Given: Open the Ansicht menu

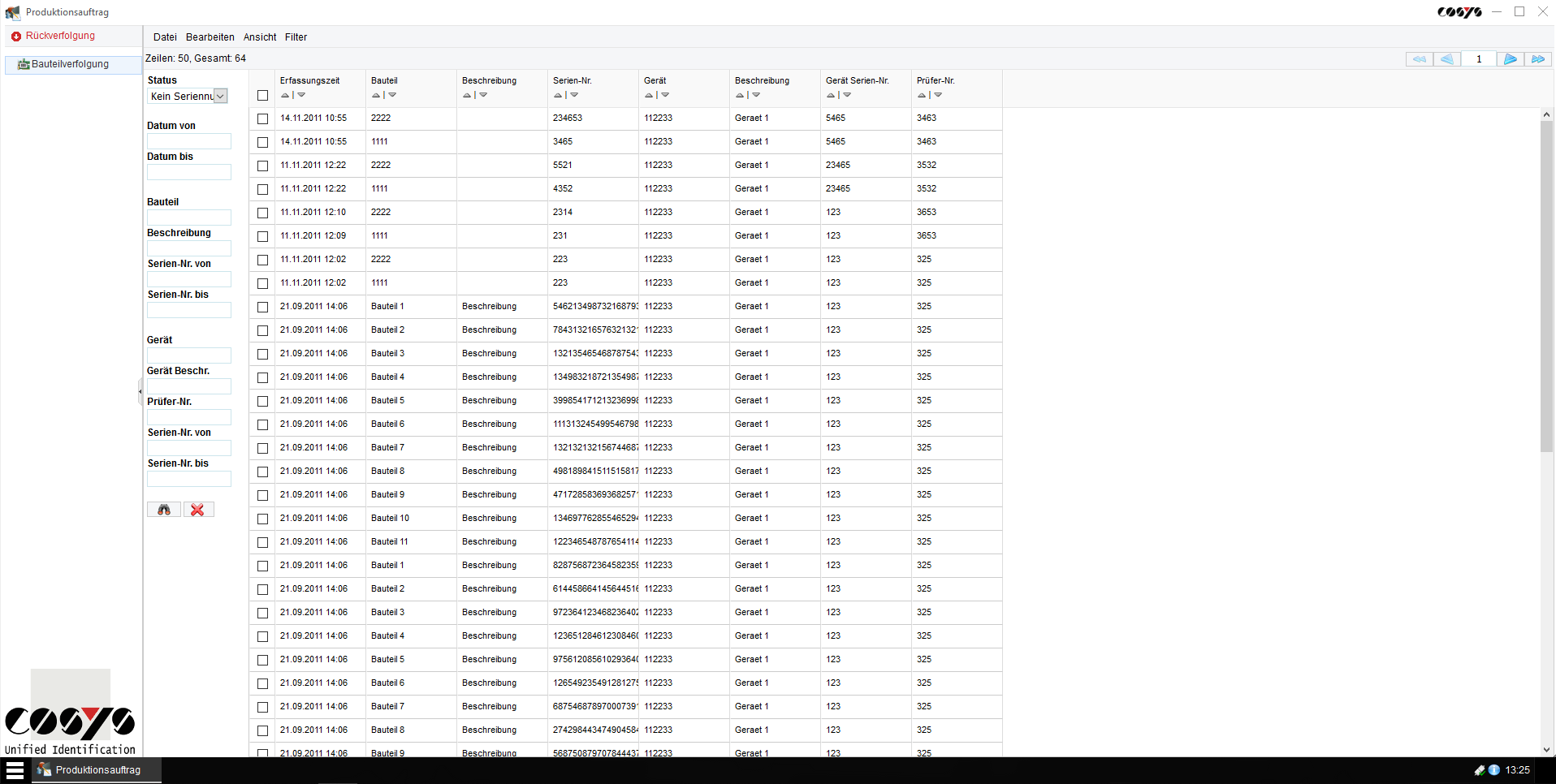Looking at the screenshot, I should click(x=259, y=37).
